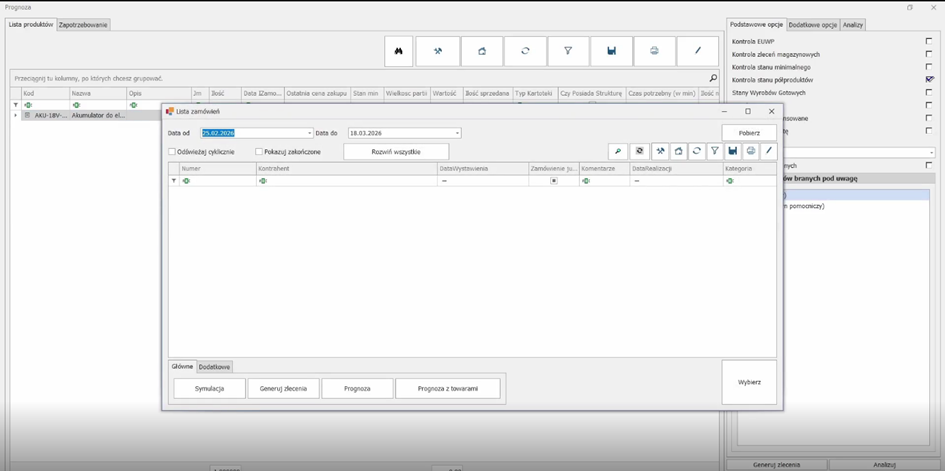Click the key icon in Lista zamówień toolbar

coord(619,152)
